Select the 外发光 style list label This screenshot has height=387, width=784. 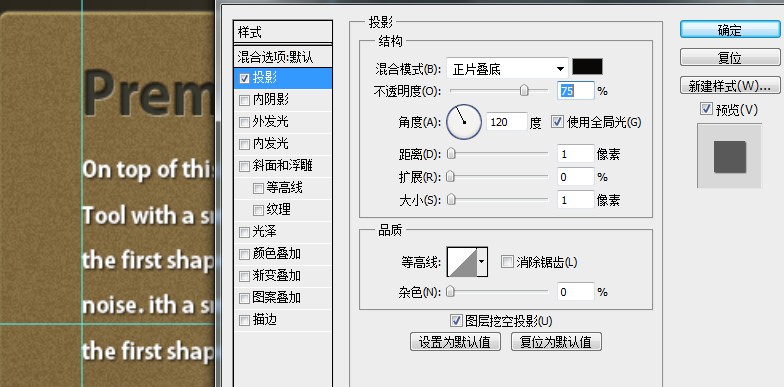pos(270,122)
